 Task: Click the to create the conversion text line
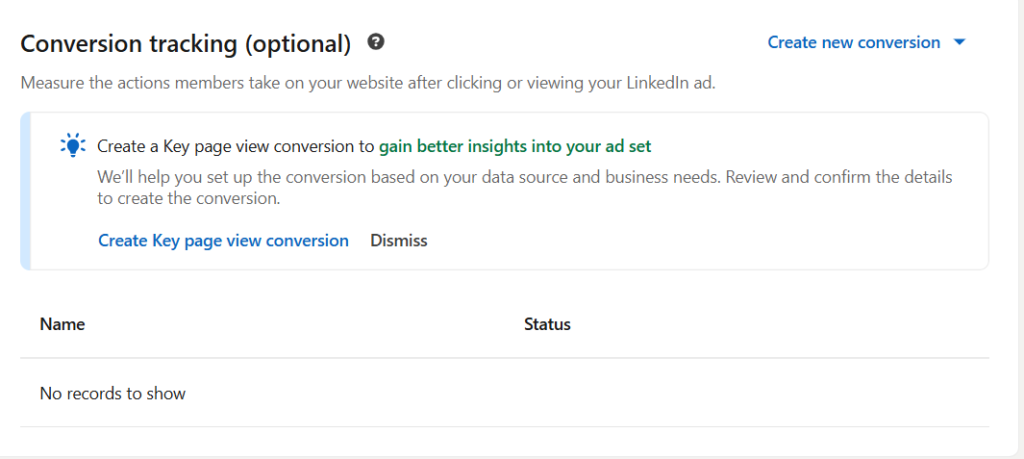click(188, 199)
